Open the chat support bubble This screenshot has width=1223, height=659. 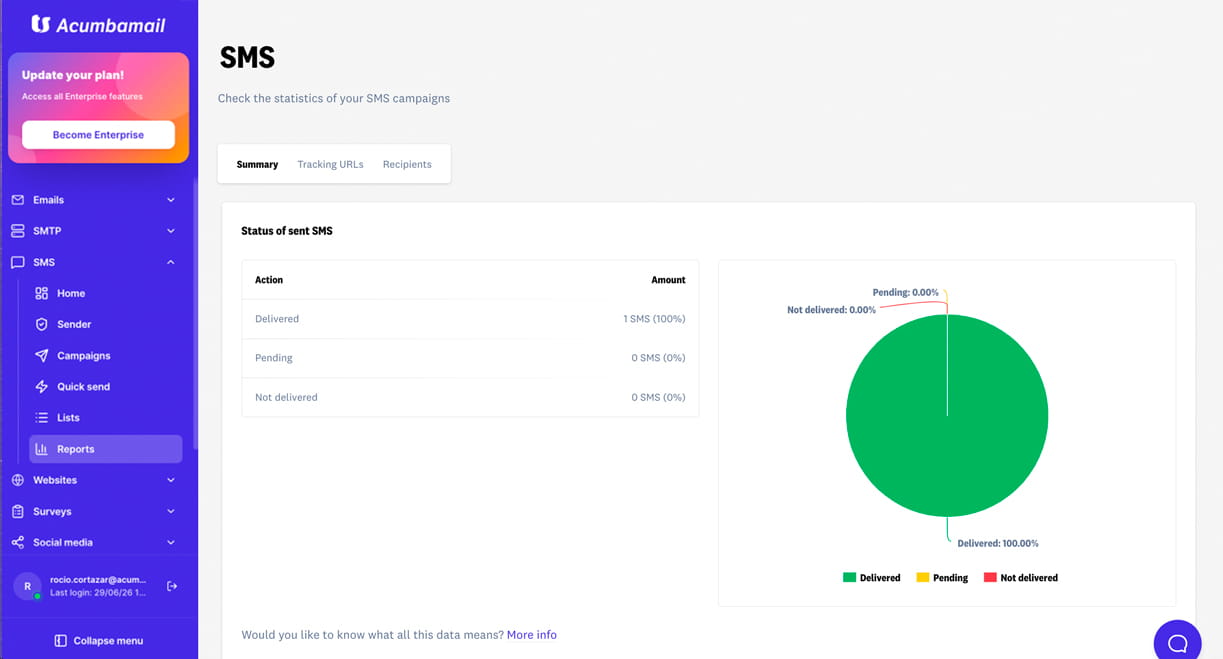point(1177,641)
